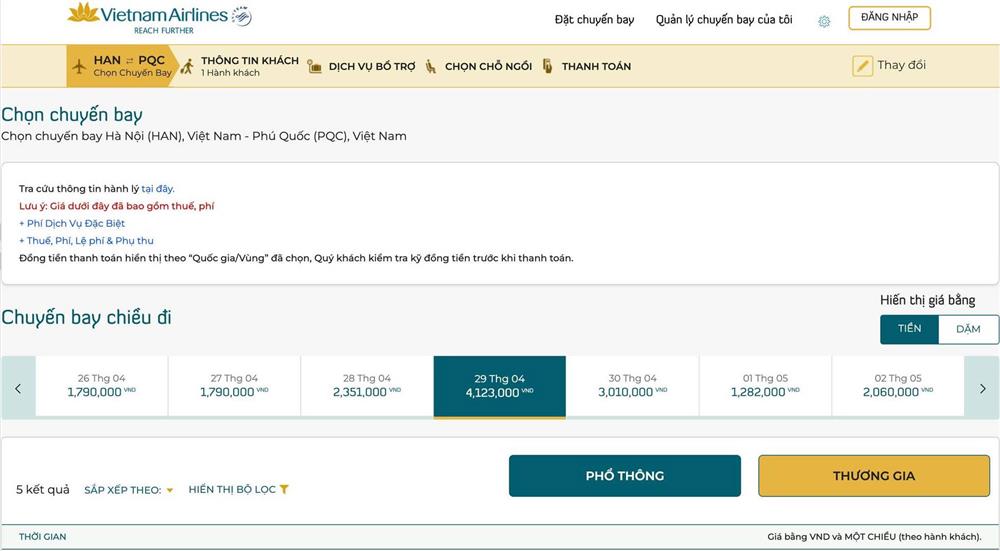This screenshot has width=1000, height=551.
Task: Switch price display to DẶM
Action: (968, 329)
